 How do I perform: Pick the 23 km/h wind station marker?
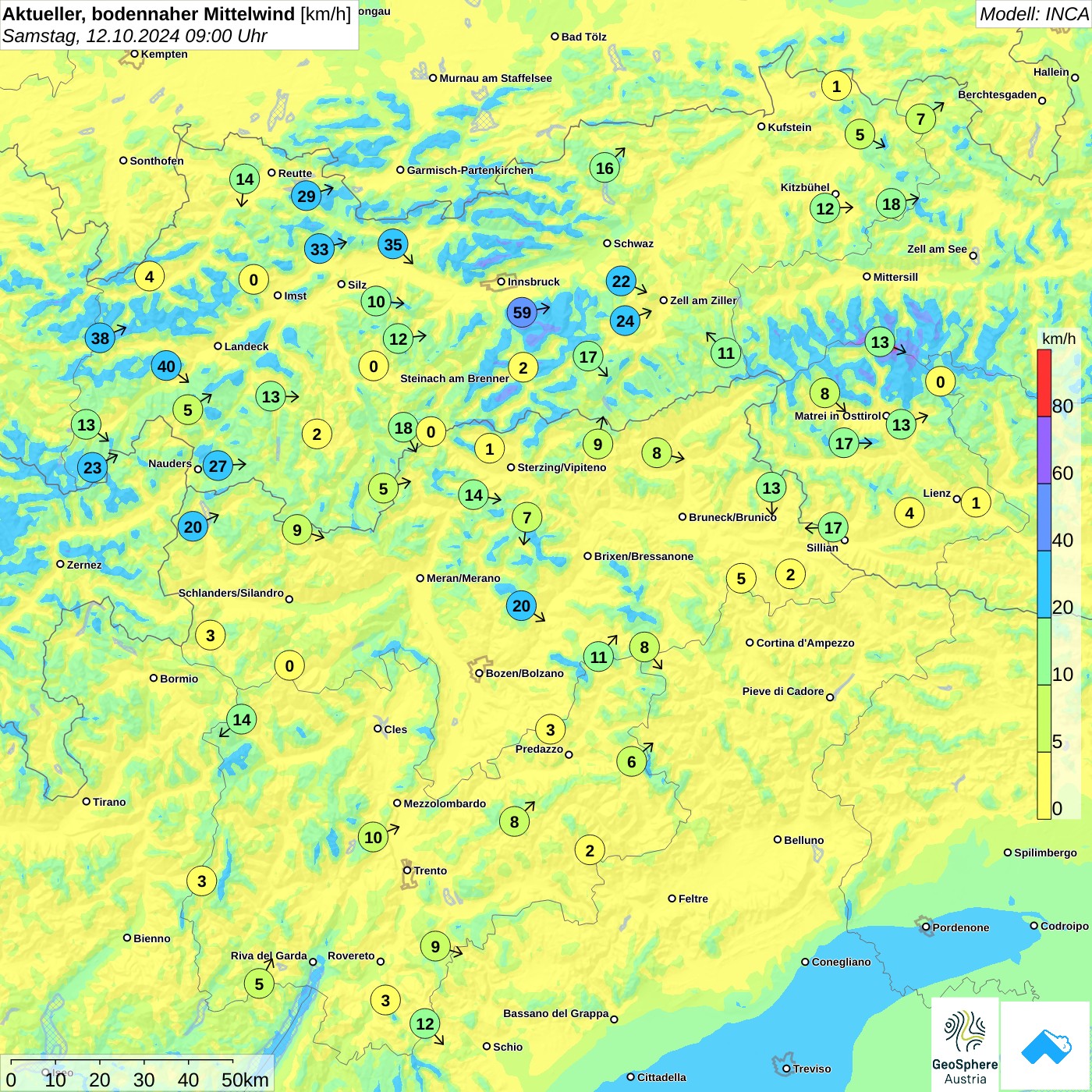pos(92,467)
